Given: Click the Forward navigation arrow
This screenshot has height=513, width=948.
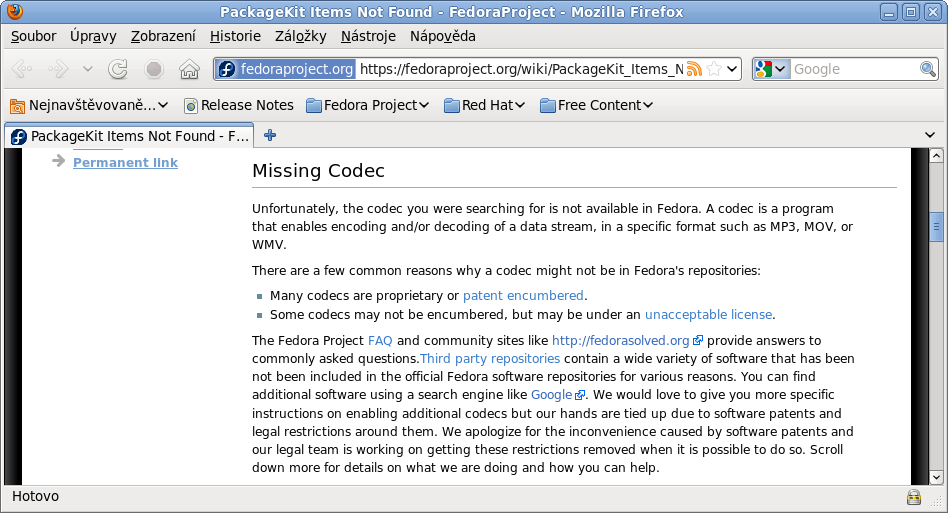Looking at the screenshot, I should point(58,69).
